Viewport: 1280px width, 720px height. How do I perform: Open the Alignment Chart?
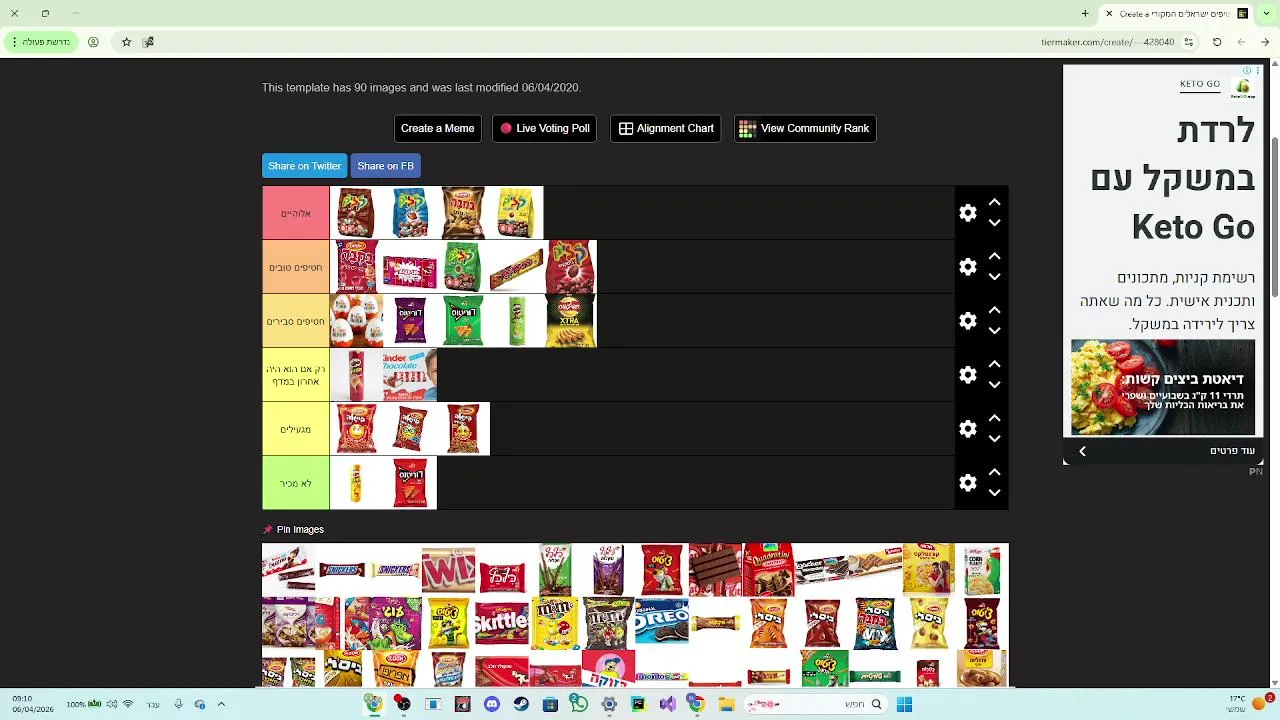665,128
